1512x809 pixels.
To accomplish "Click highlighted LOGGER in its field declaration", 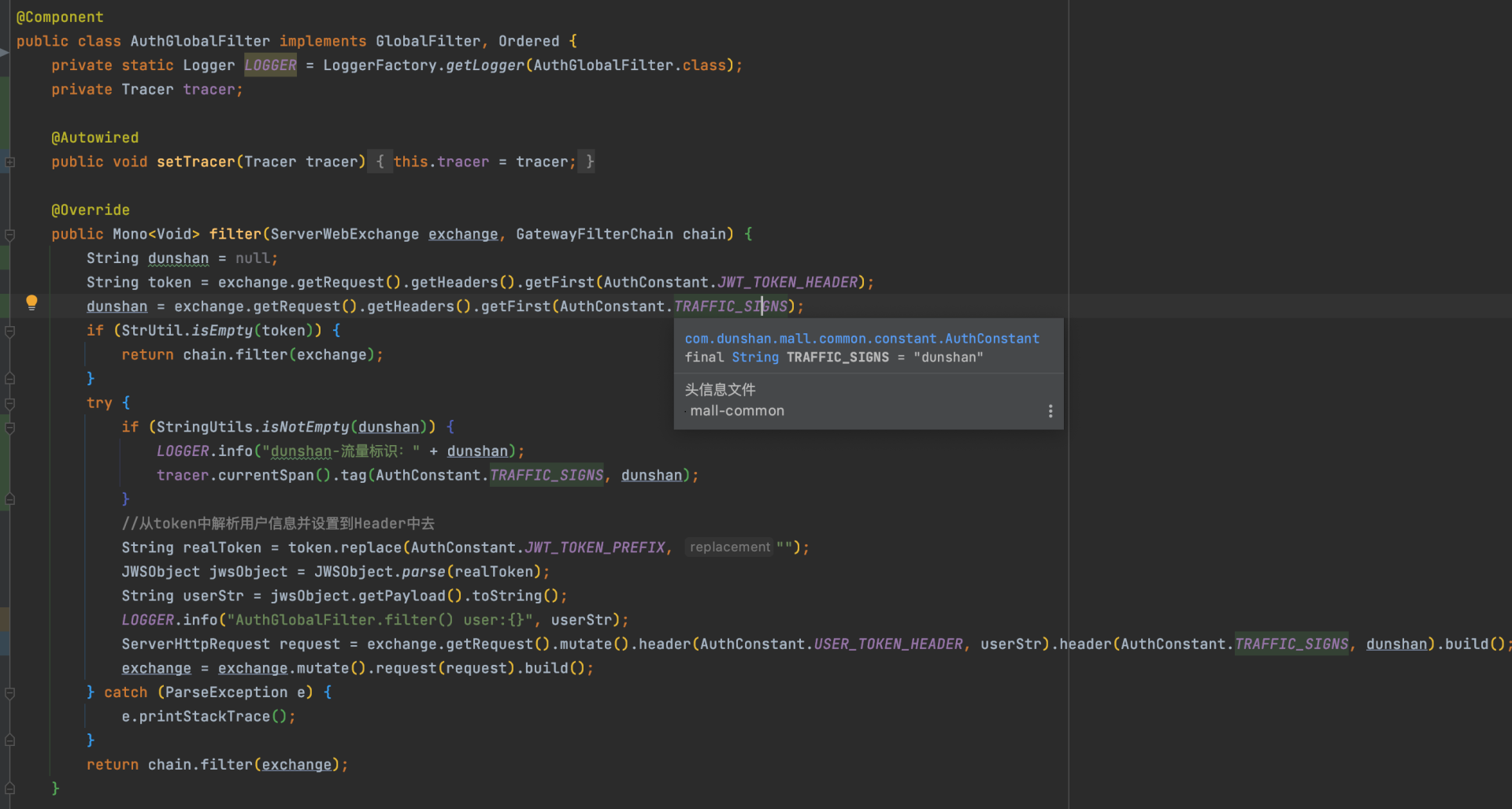I will (270, 65).
